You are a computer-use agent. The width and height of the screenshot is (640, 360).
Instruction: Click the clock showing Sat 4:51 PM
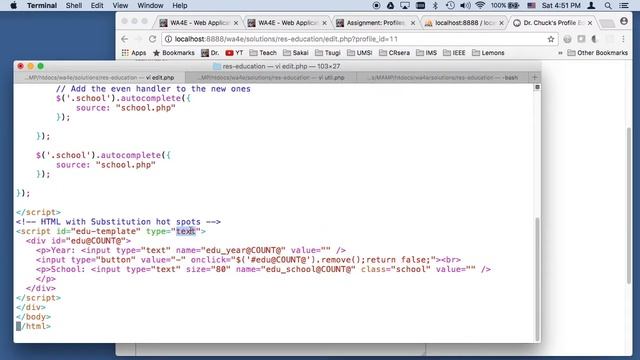pos(561,5)
